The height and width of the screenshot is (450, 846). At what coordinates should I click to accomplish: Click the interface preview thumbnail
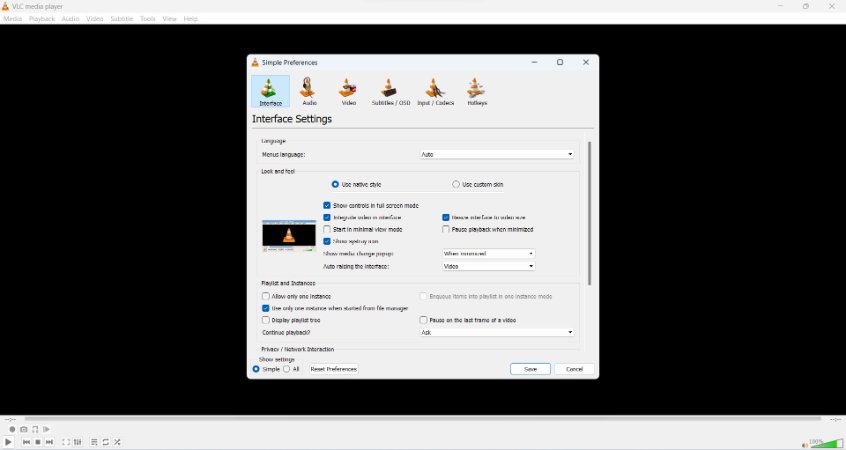(x=289, y=236)
